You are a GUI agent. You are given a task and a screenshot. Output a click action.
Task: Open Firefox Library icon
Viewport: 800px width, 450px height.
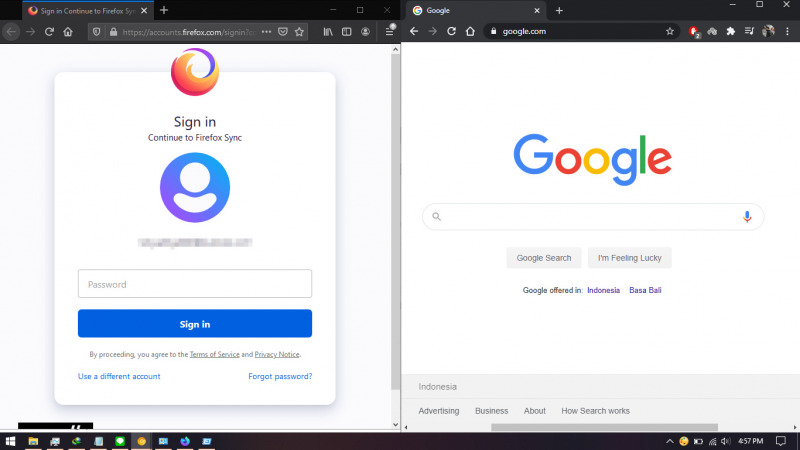point(328,32)
